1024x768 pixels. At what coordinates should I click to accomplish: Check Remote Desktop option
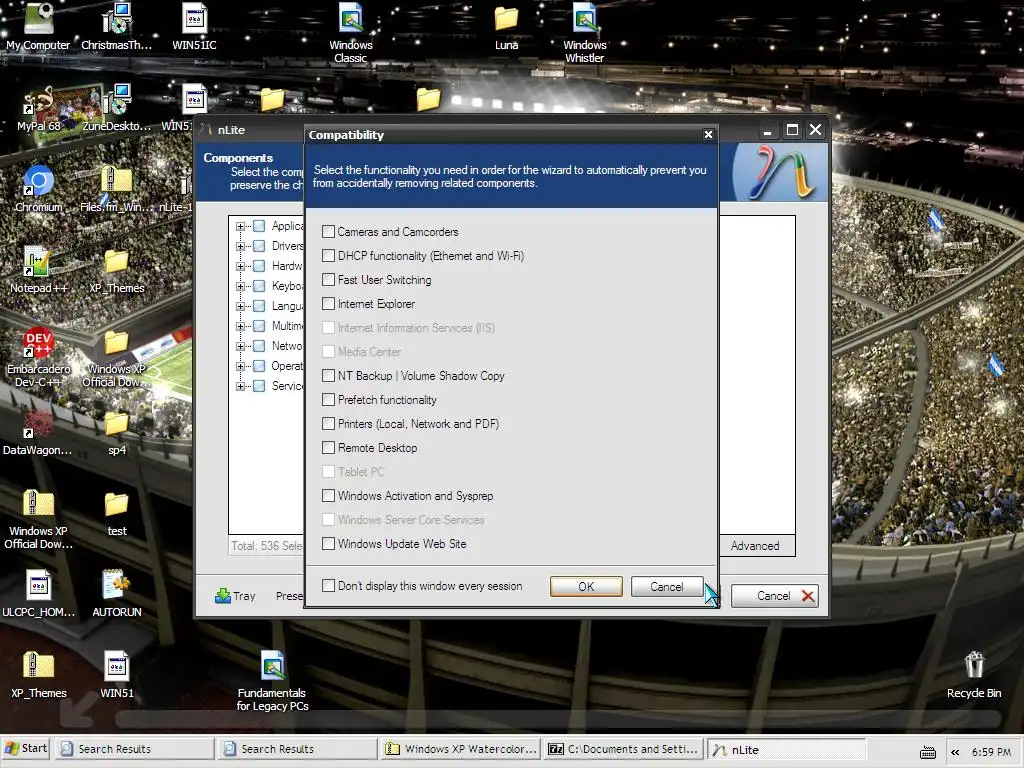click(328, 448)
